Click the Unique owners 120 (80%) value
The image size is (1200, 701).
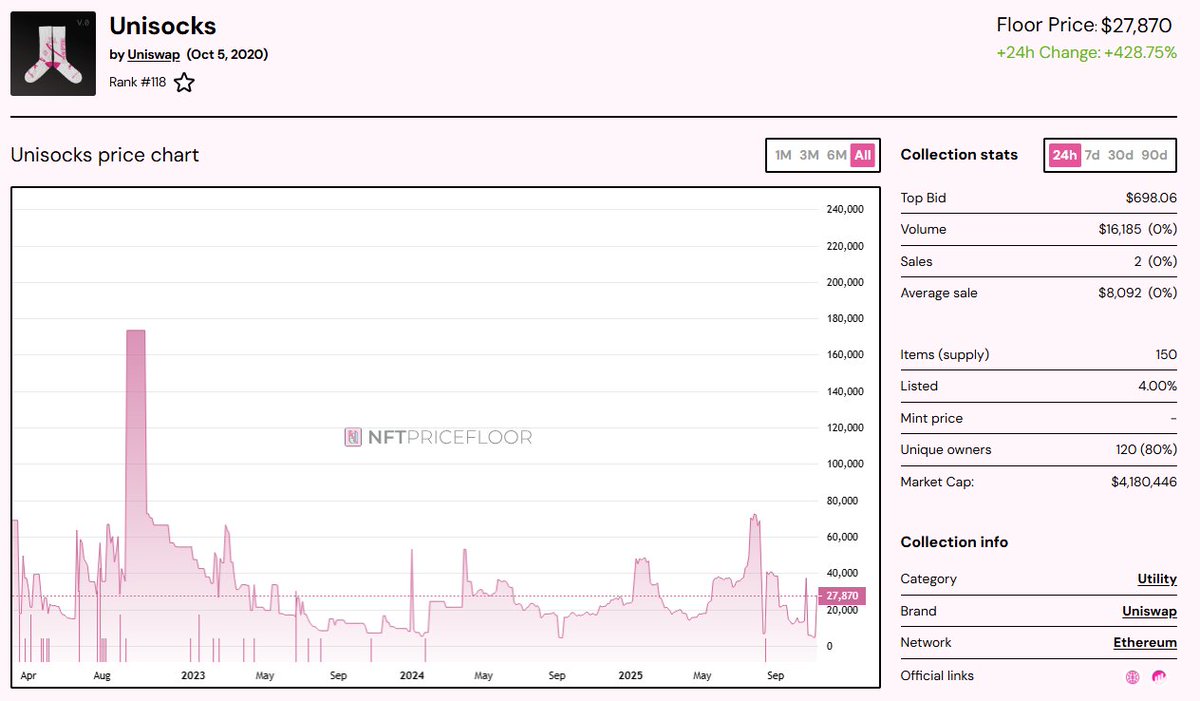click(x=1146, y=450)
